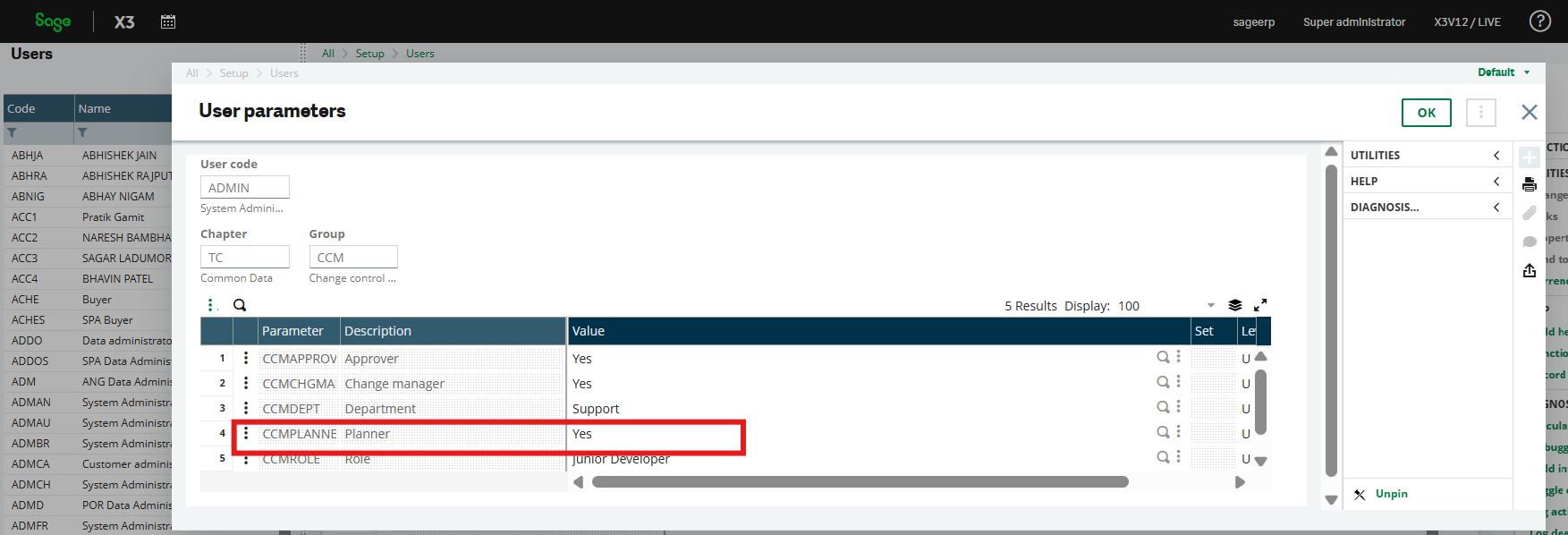Collapse the HELP panel section
This screenshot has width=1568, height=535.
[x=1496, y=182]
